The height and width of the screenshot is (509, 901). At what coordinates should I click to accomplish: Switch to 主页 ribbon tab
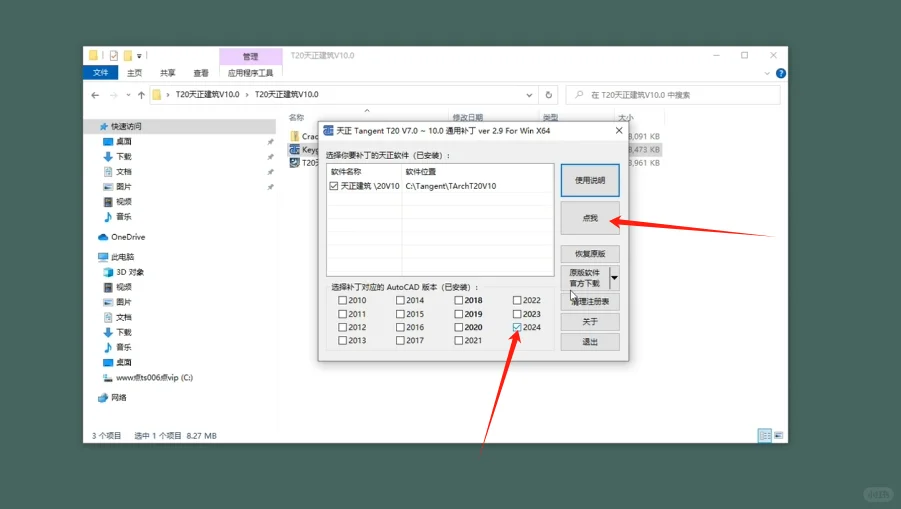tap(134, 73)
